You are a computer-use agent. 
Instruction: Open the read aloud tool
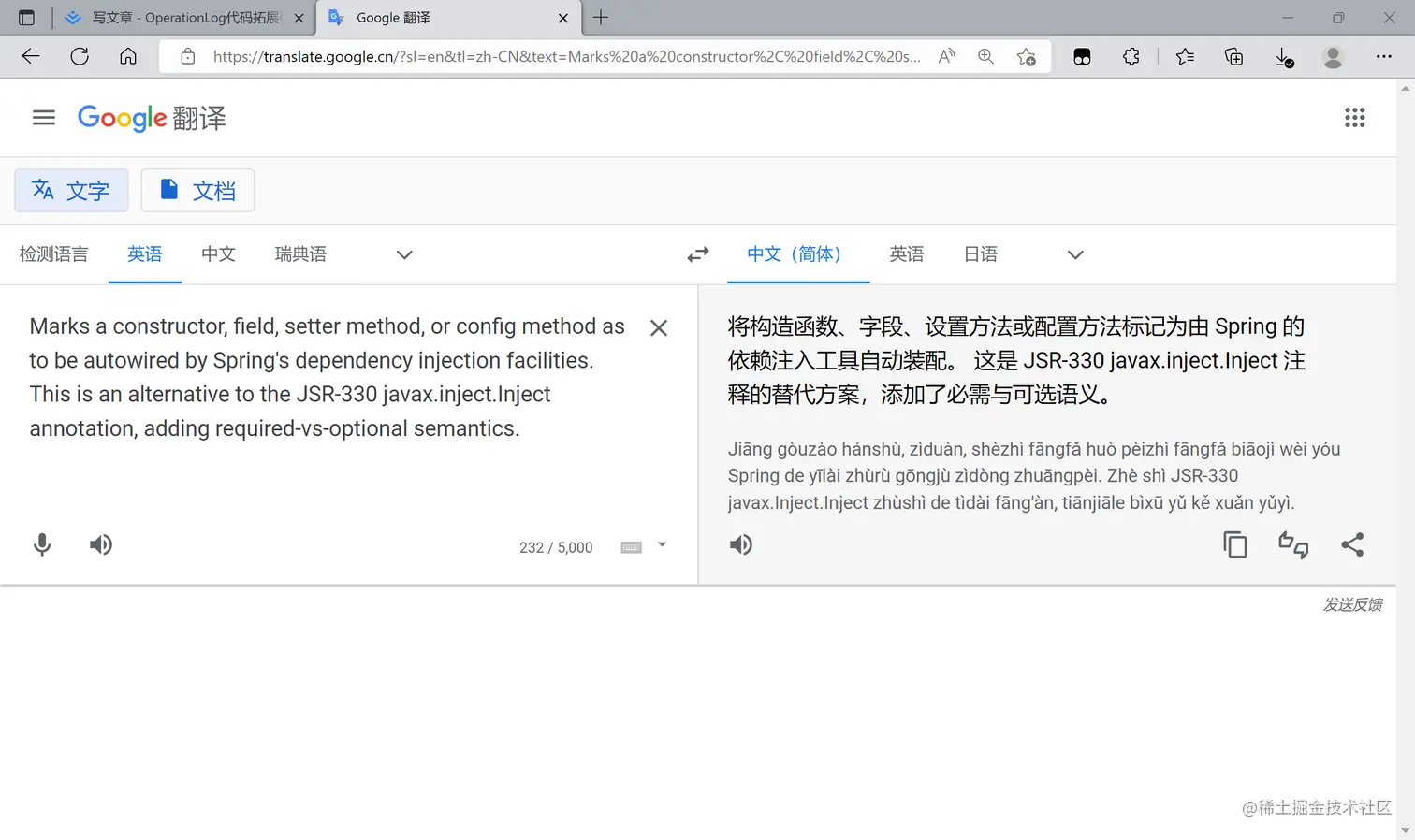point(947,56)
